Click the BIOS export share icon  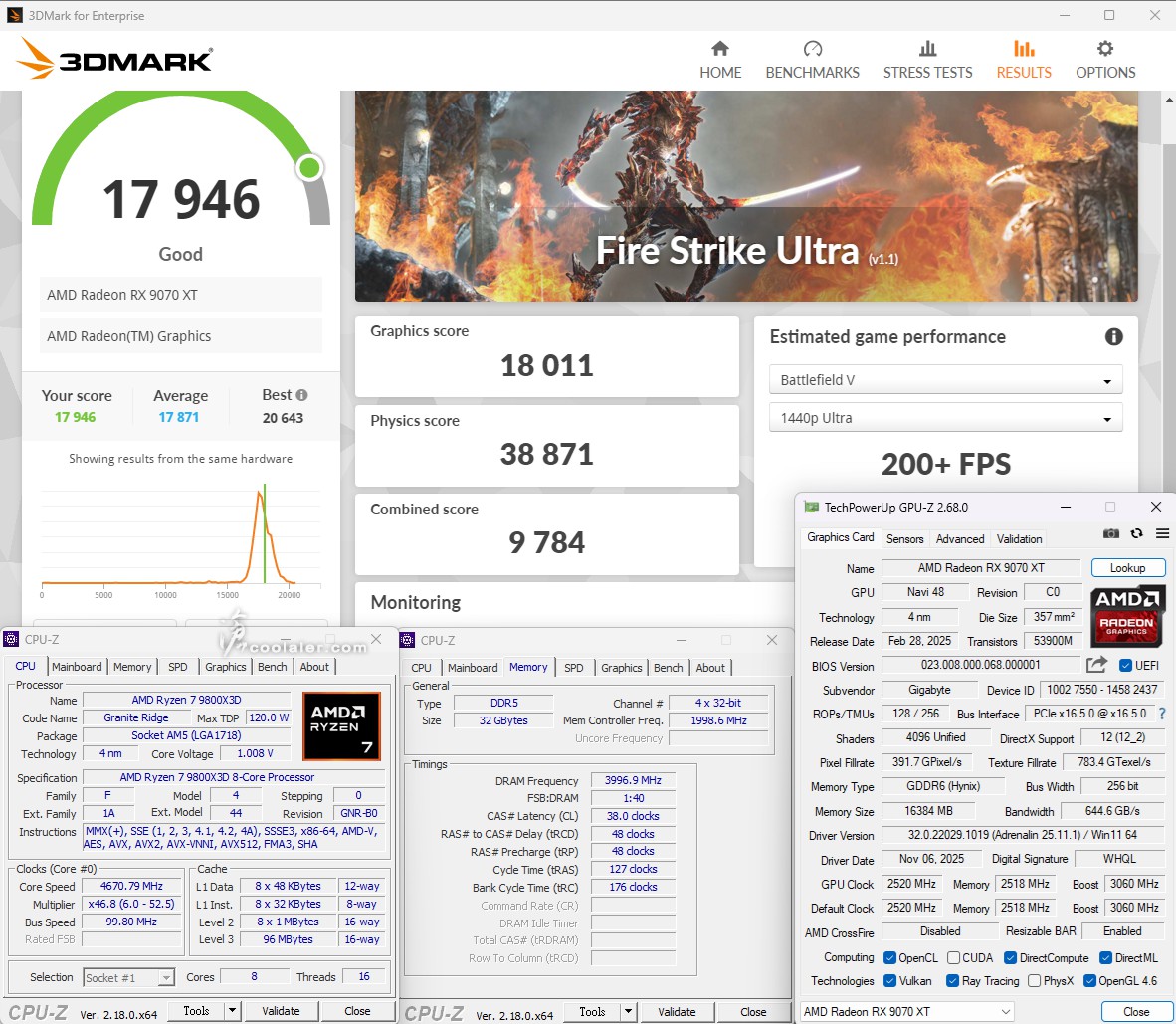(x=1096, y=665)
